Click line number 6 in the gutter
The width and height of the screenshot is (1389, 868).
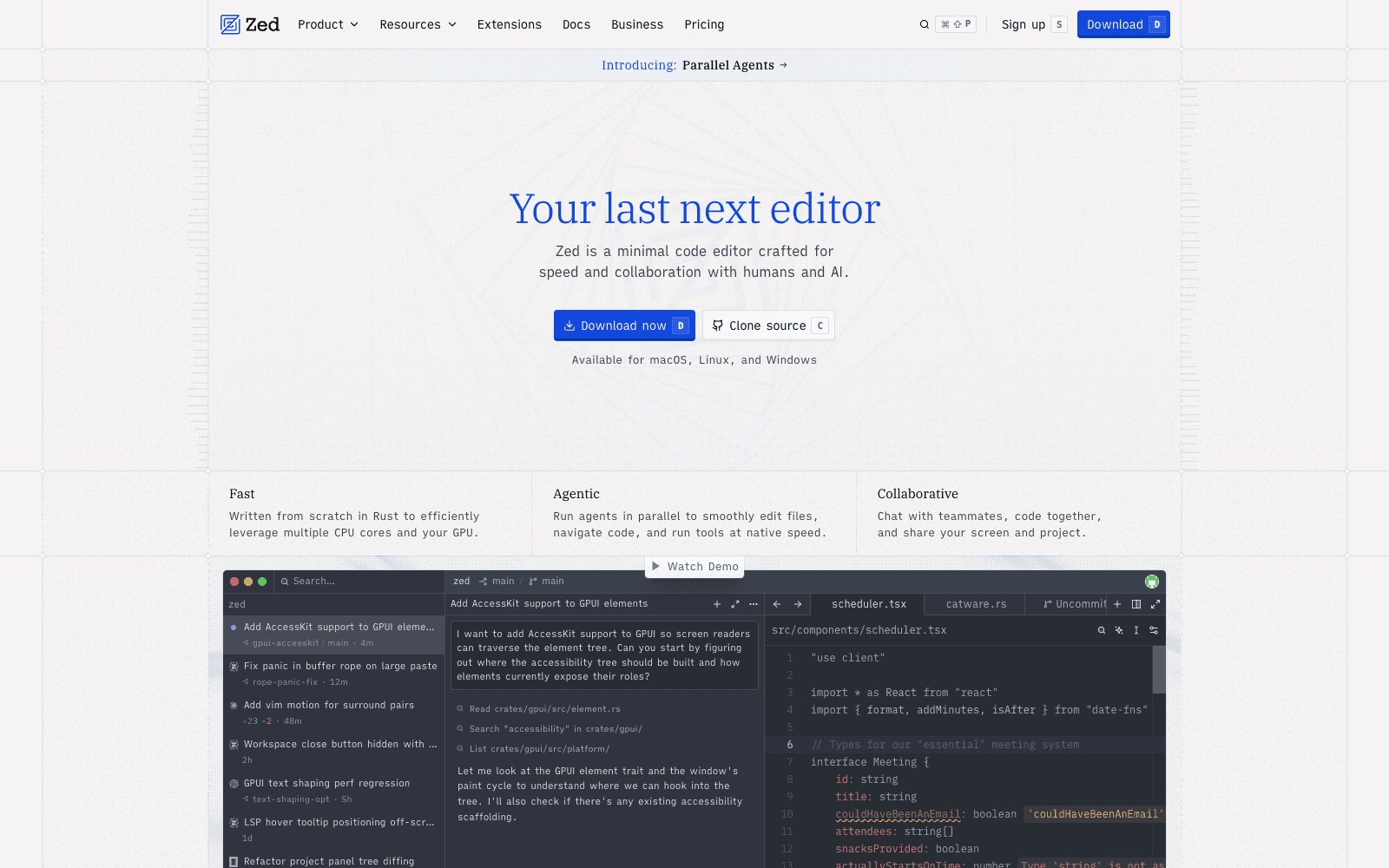click(x=790, y=745)
